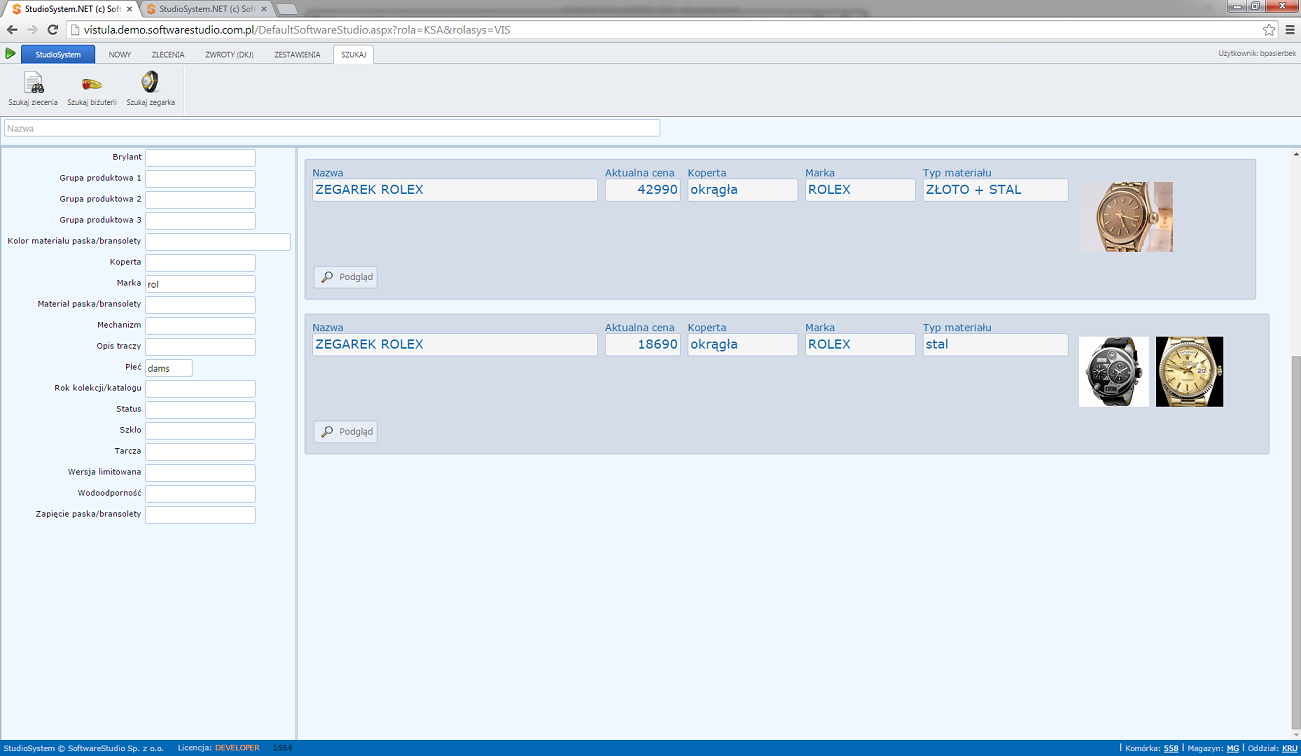
Task: Reload the page with the refresh icon
Action: point(53,30)
